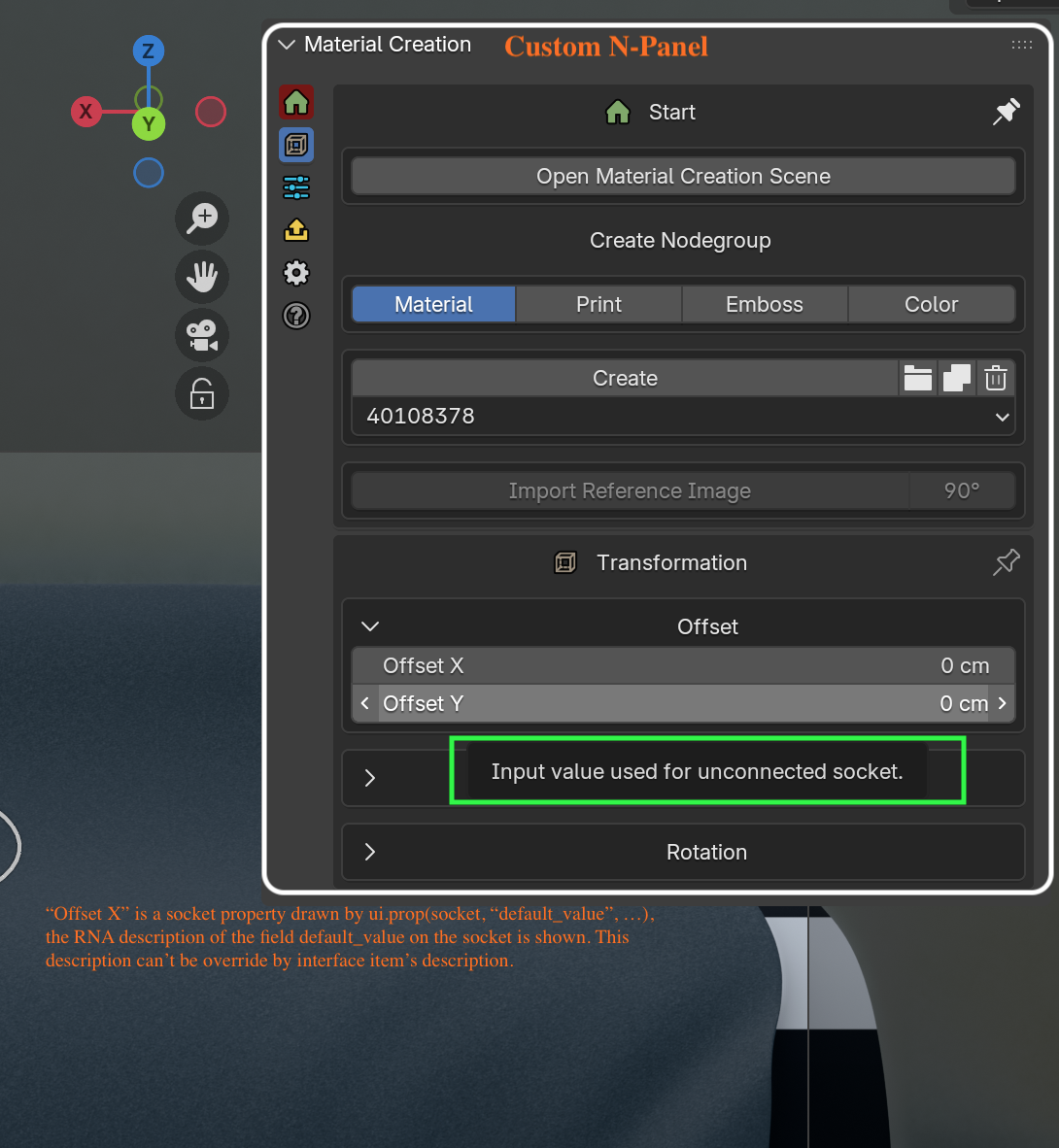Open the settings gear sidebar icon
The height and width of the screenshot is (1148, 1059).
296,273
